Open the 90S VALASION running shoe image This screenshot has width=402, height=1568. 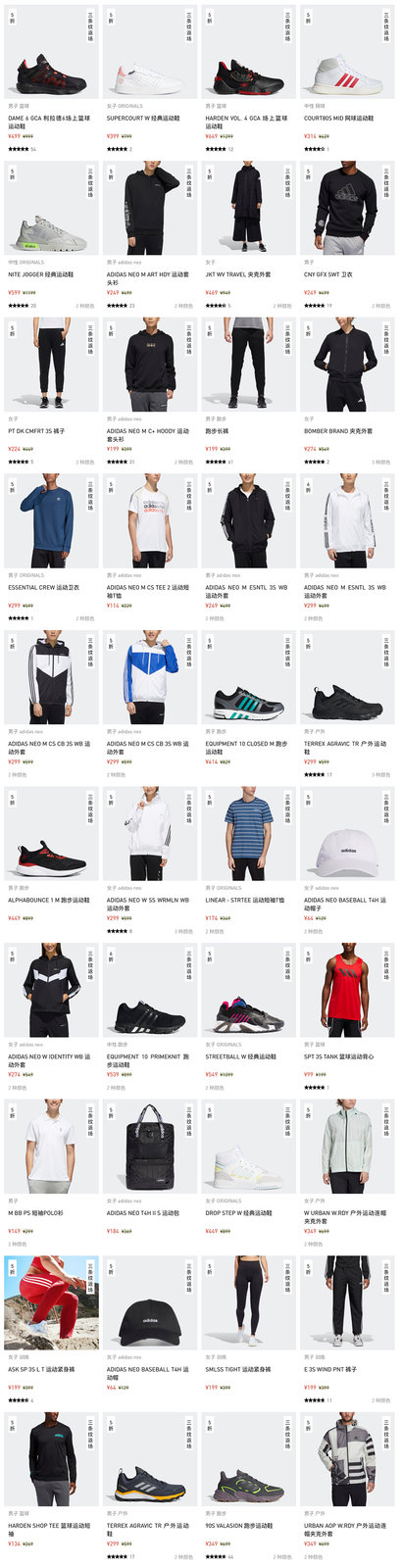pos(248,1460)
